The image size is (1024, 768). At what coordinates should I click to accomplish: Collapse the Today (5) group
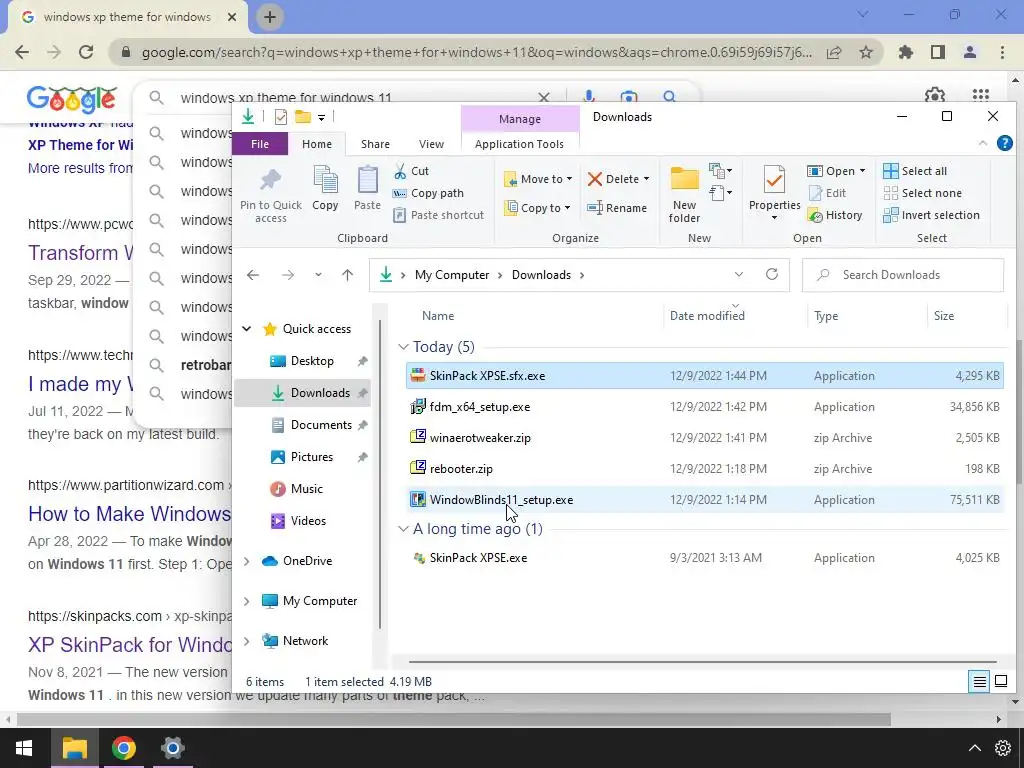tap(403, 347)
